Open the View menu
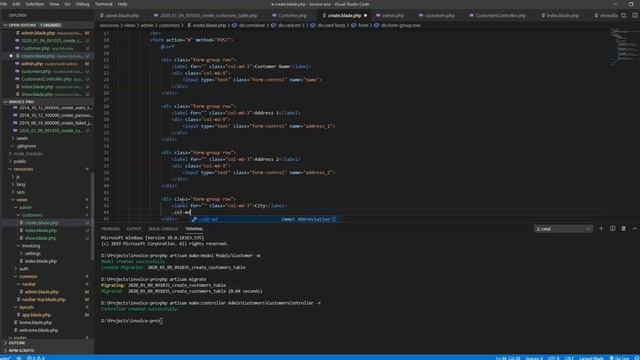The image size is (640, 360). (x=54, y=4)
